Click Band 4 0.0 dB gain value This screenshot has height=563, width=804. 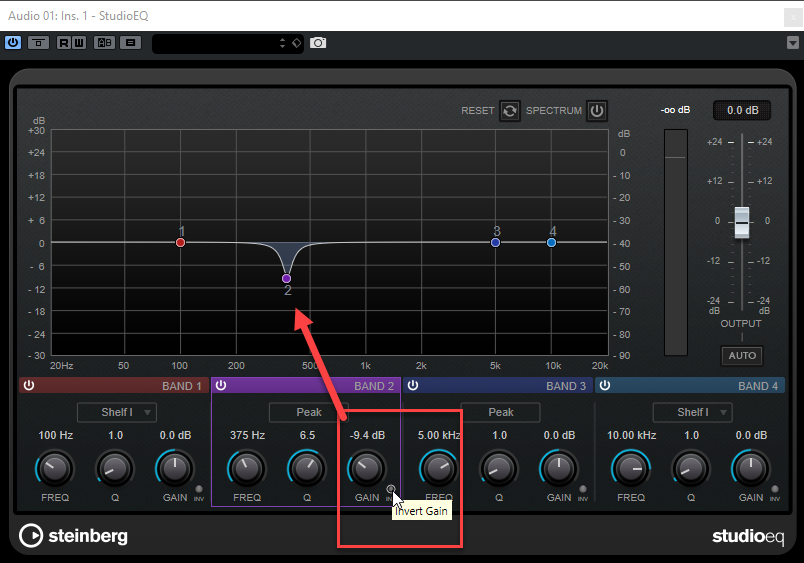point(751,435)
